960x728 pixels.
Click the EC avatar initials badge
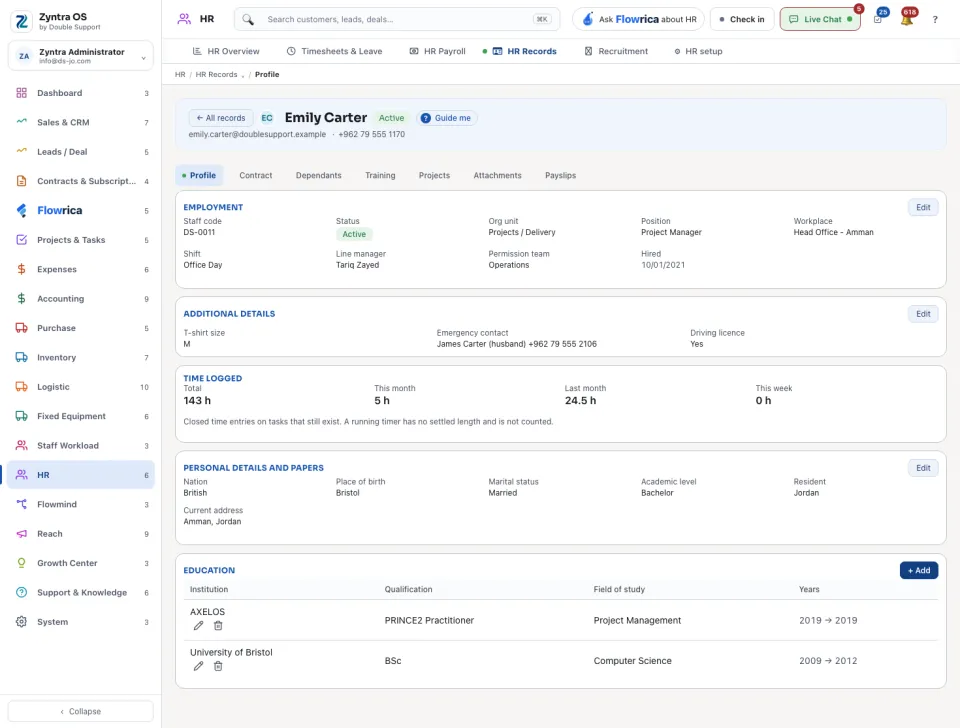(x=267, y=118)
